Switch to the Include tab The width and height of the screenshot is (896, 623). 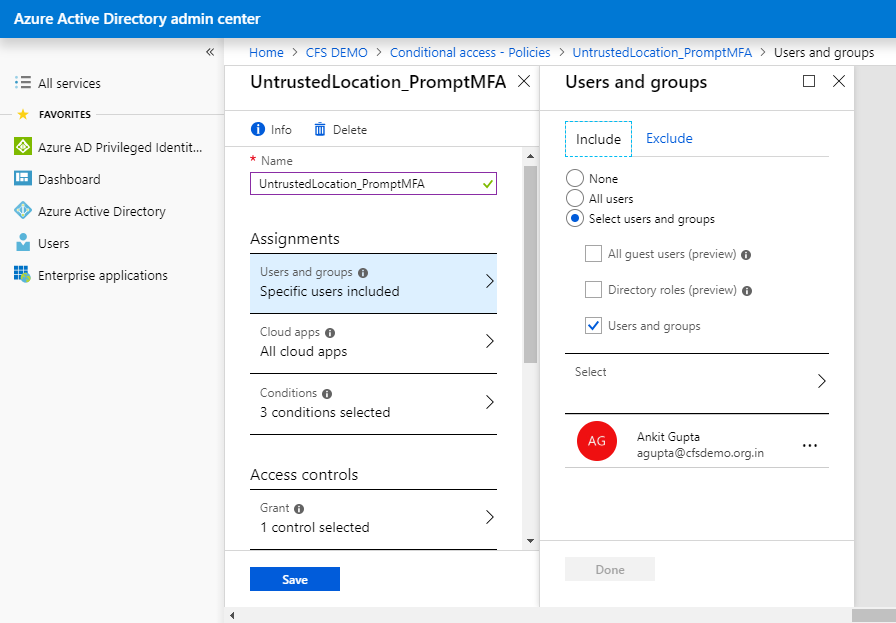coord(598,139)
